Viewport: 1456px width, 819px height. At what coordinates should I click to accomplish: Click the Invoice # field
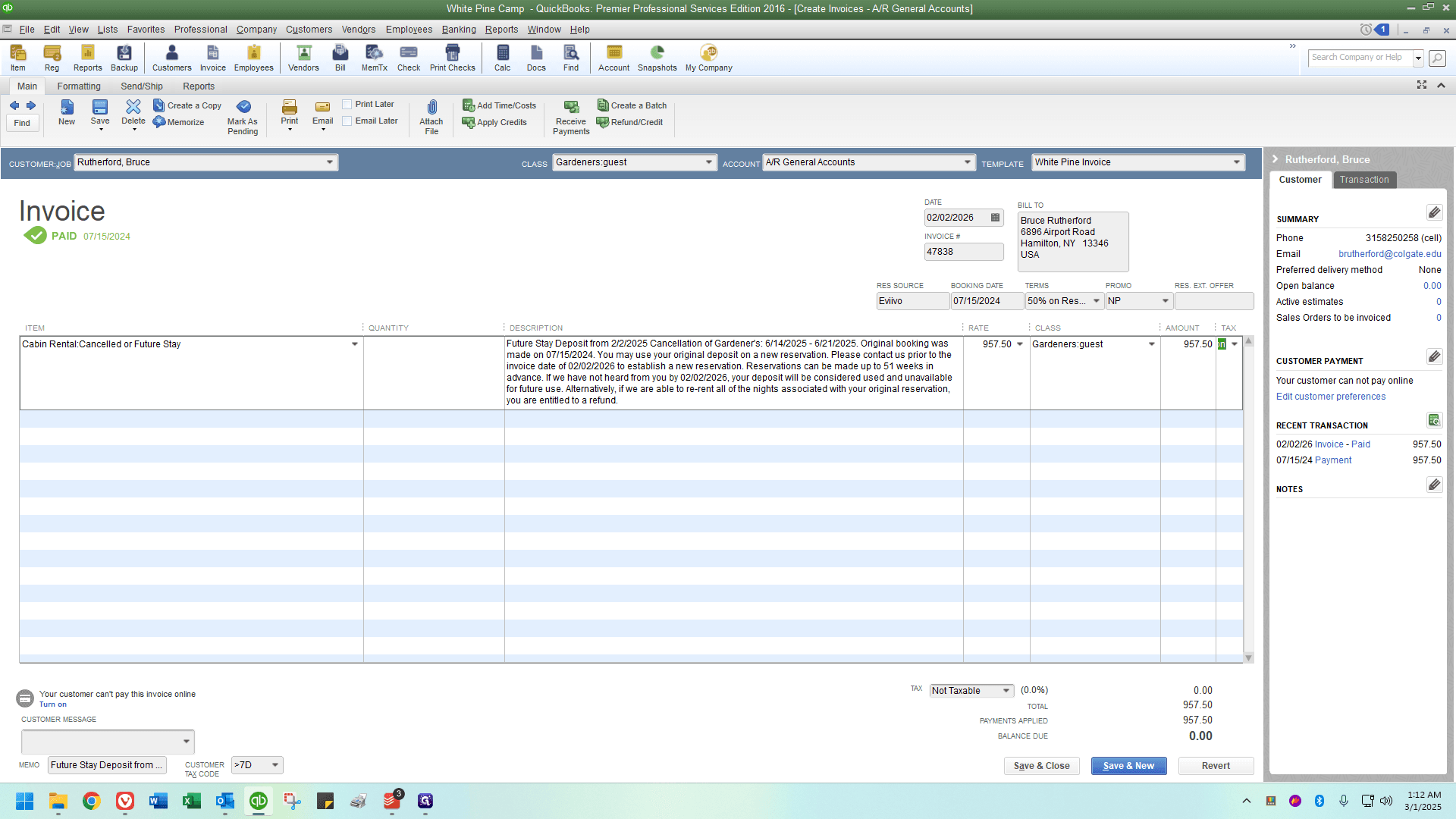click(x=963, y=252)
